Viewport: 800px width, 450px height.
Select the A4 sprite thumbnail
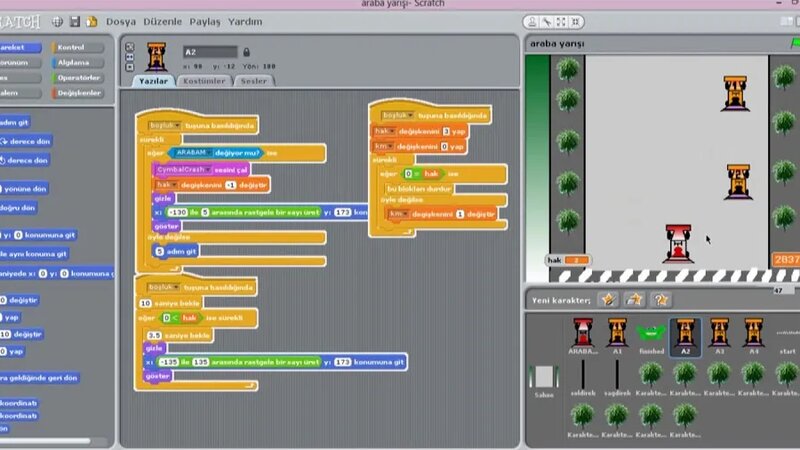click(x=754, y=336)
